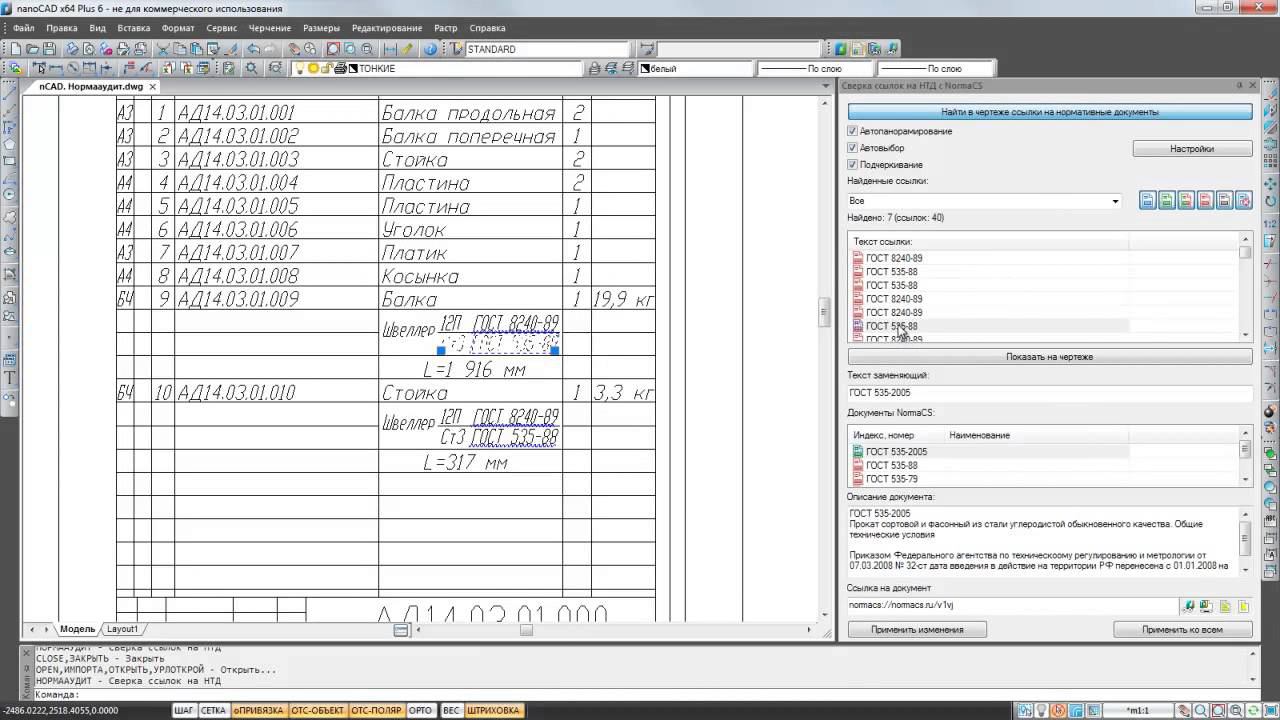This screenshot has height=720, width=1280.
Task: Toggle ШАГ snap mode in status bar
Action: click(x=184, y=711)
